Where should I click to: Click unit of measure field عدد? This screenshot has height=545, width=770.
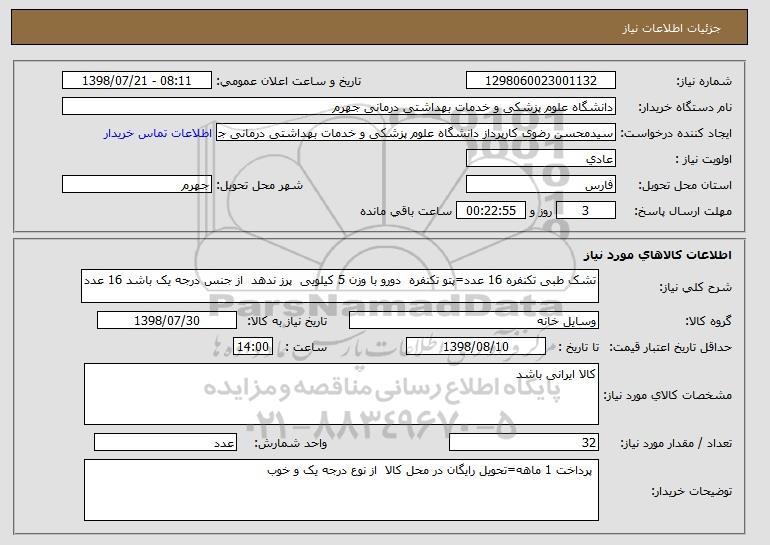pyautogui.click(x=165, y=442)
